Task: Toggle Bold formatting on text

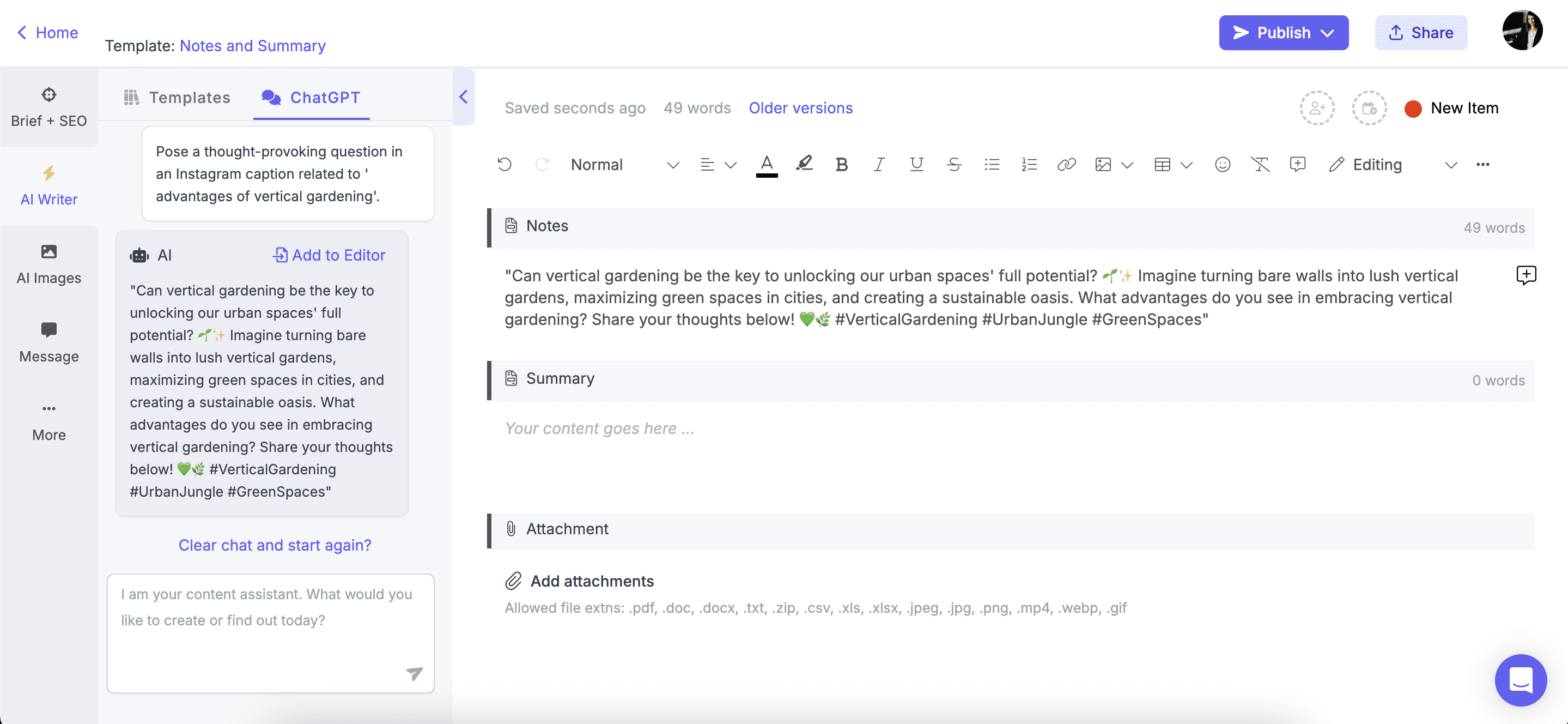Action: [x=842, y=163]
